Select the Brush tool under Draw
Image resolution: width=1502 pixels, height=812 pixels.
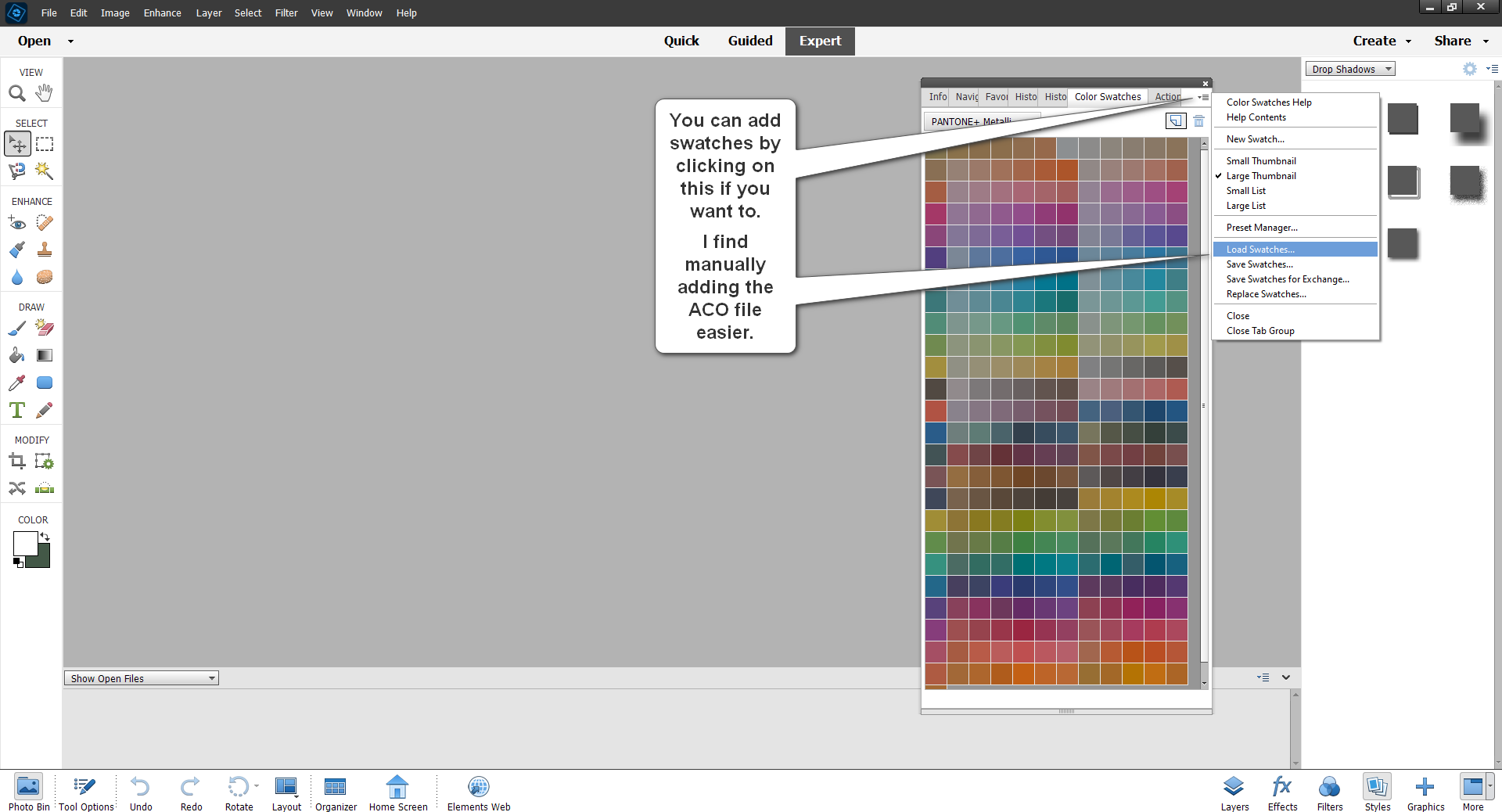[x=17, y=328]
